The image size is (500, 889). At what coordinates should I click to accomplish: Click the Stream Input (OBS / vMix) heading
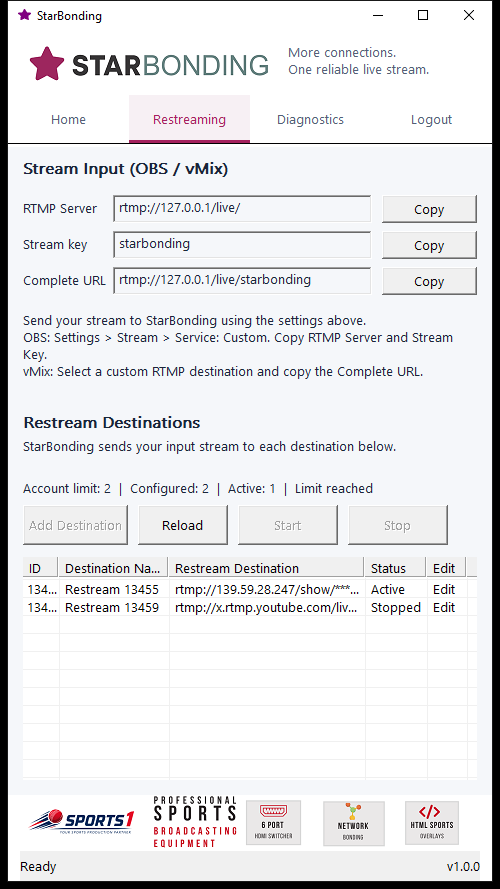125,169
